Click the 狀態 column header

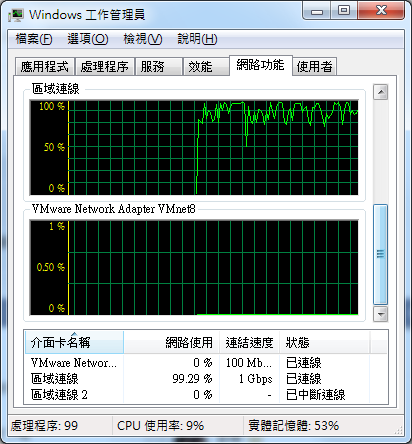(x=324, y=342)
